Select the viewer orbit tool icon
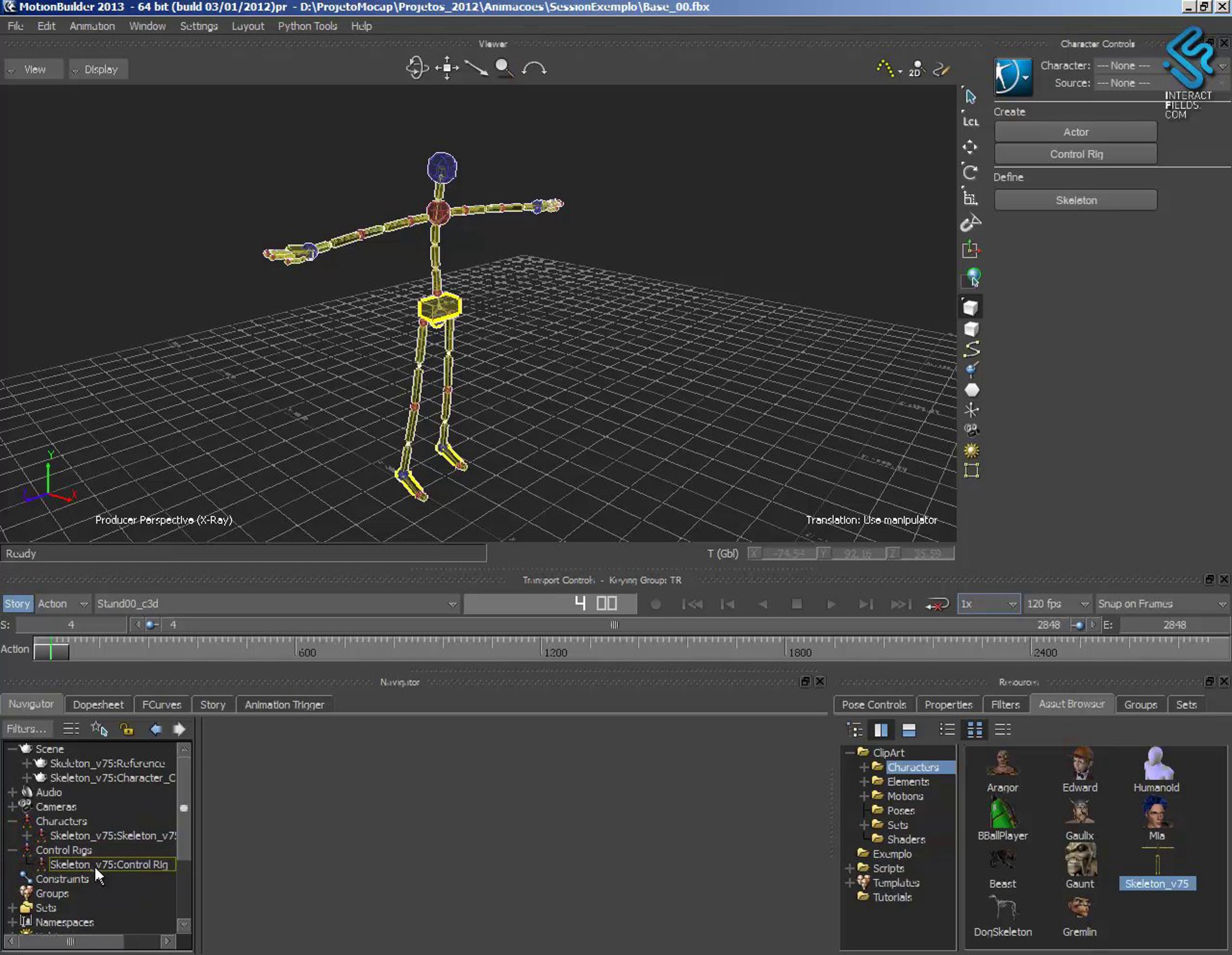 (x=417, y=68)
